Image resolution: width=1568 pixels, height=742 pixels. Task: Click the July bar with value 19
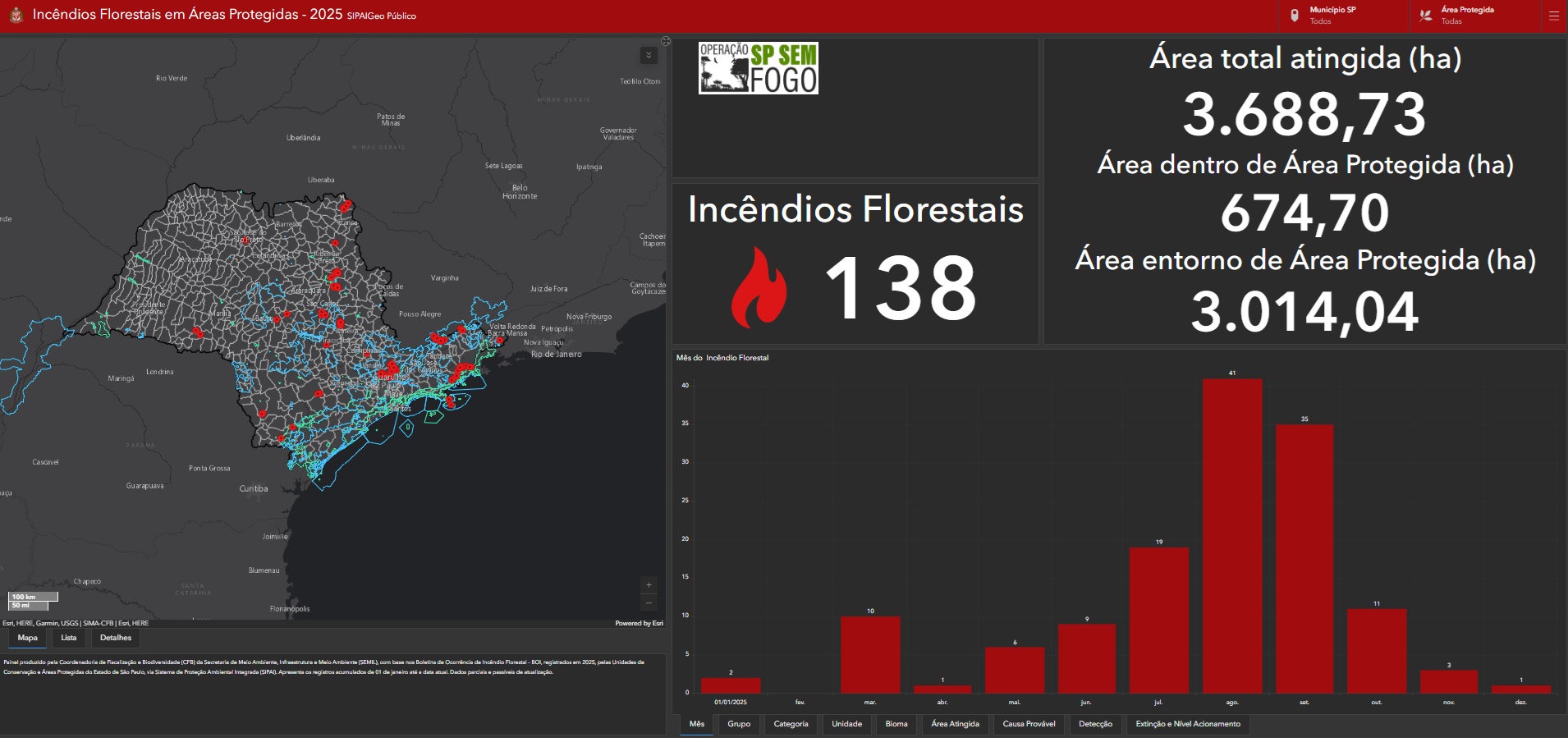click(x=1159, y=621)
